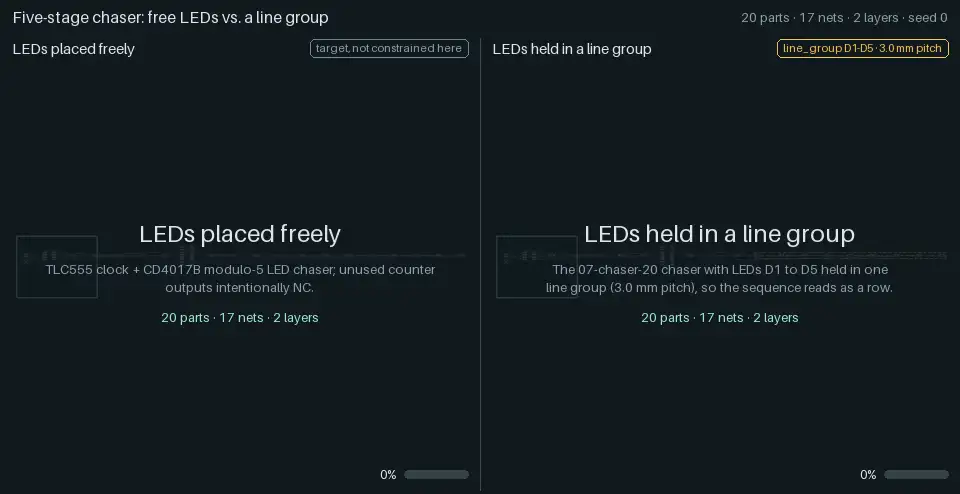Click the left panel '20 parts · 17 nets · 2 layers' line
The width and height of the screenshot is (960, 494).
click(240, 318)
